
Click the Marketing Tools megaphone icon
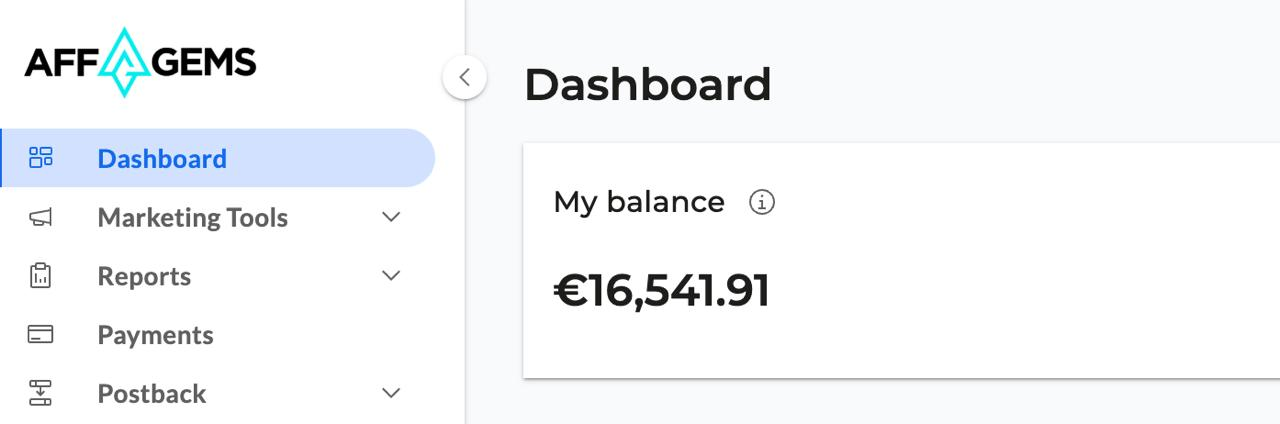[41, 217]
